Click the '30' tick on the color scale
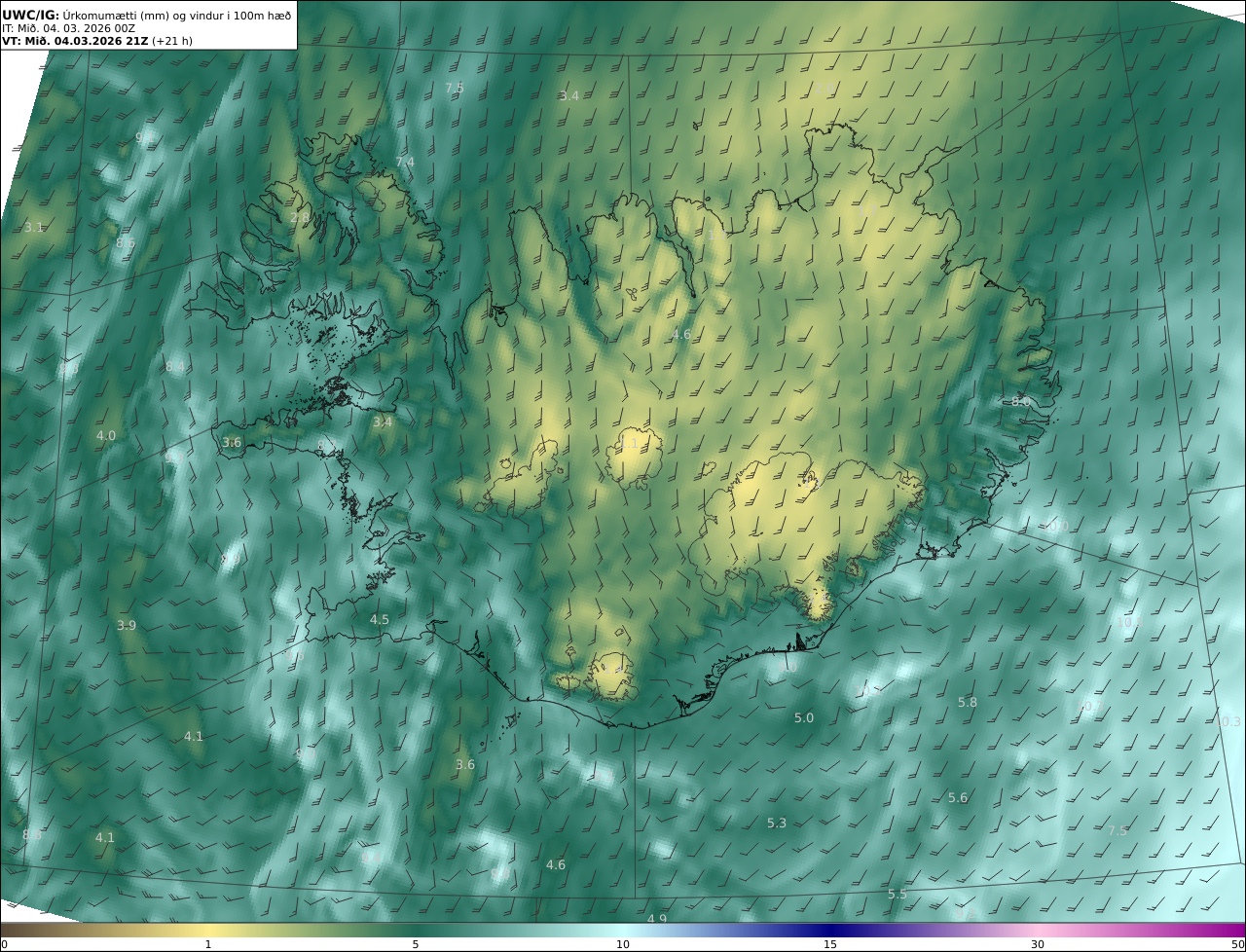 pyautogui.click(x=1038, y=944)
